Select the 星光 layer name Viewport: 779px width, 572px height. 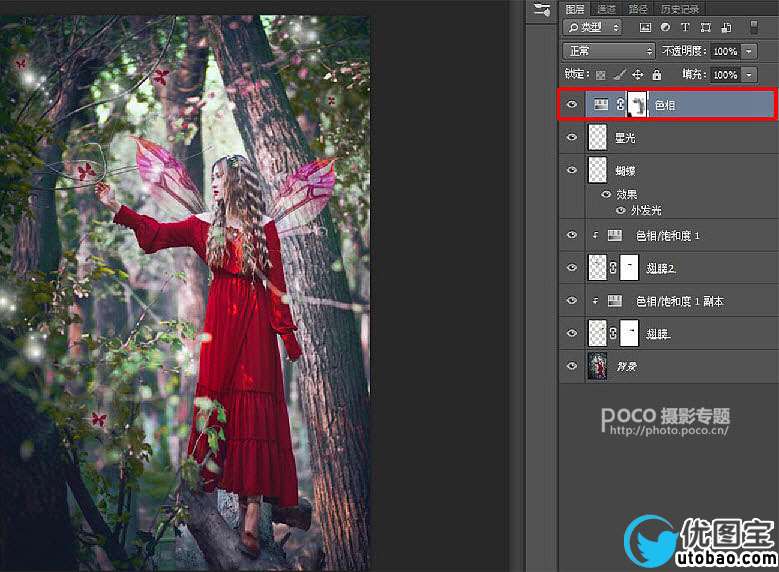(625, 138)
